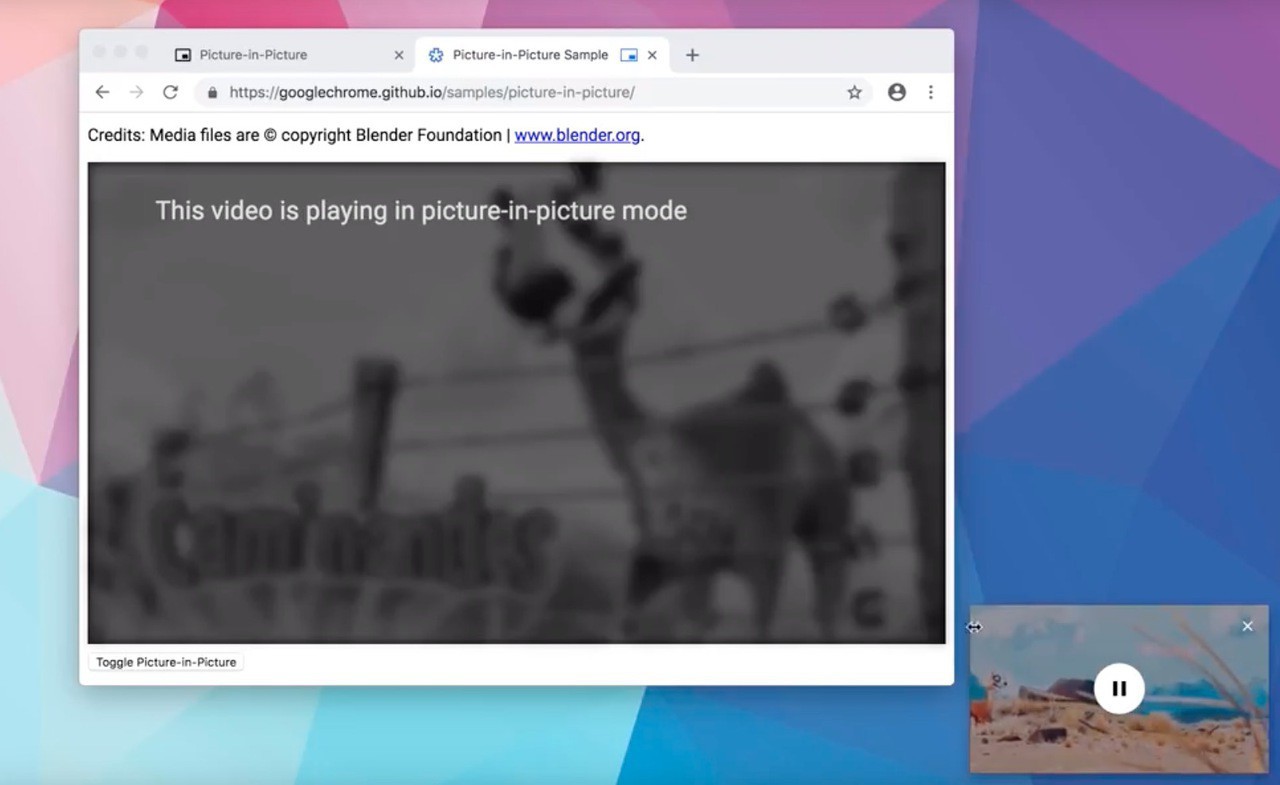The image size is (1280, 785).
Task: Click the dimmed video player on the page
Action: (516, 402)
